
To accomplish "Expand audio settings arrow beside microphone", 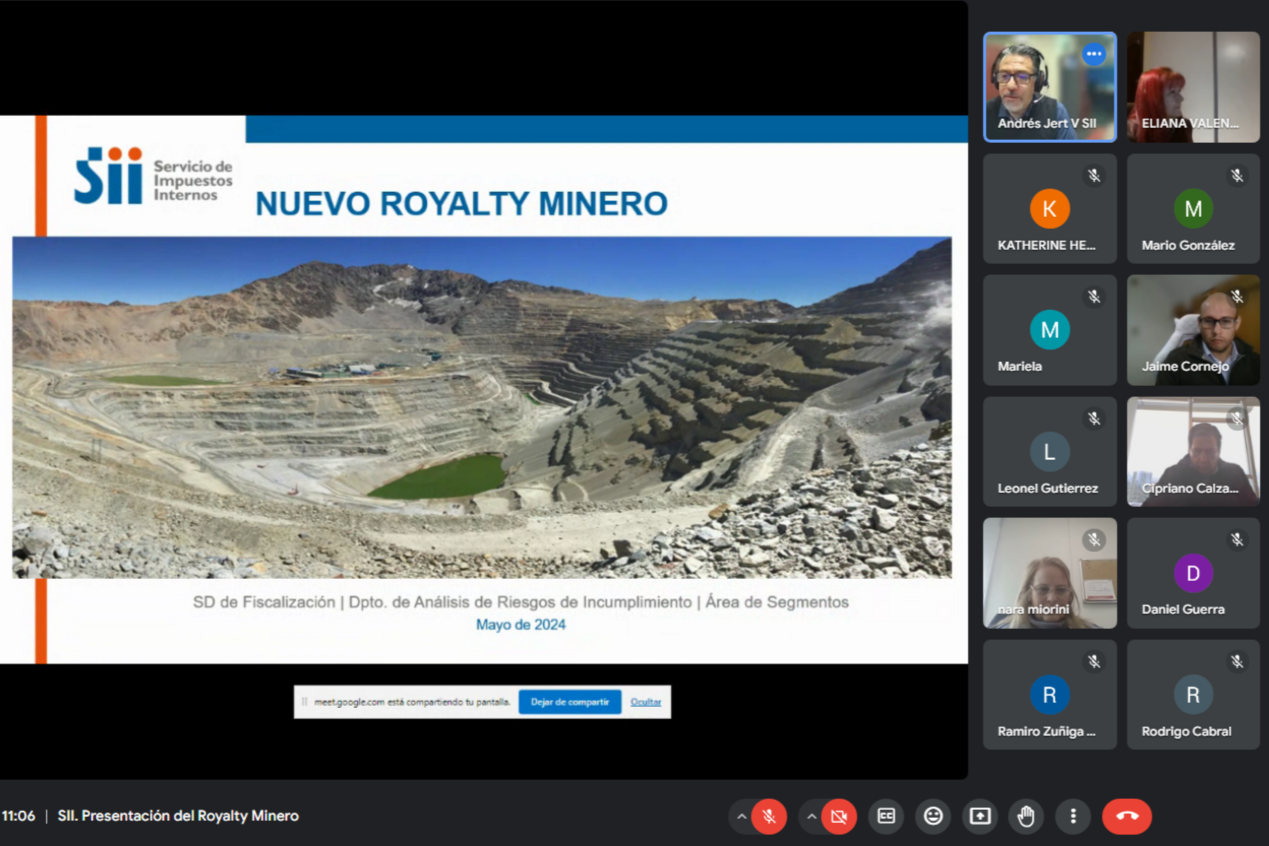I will coord(741,817).
